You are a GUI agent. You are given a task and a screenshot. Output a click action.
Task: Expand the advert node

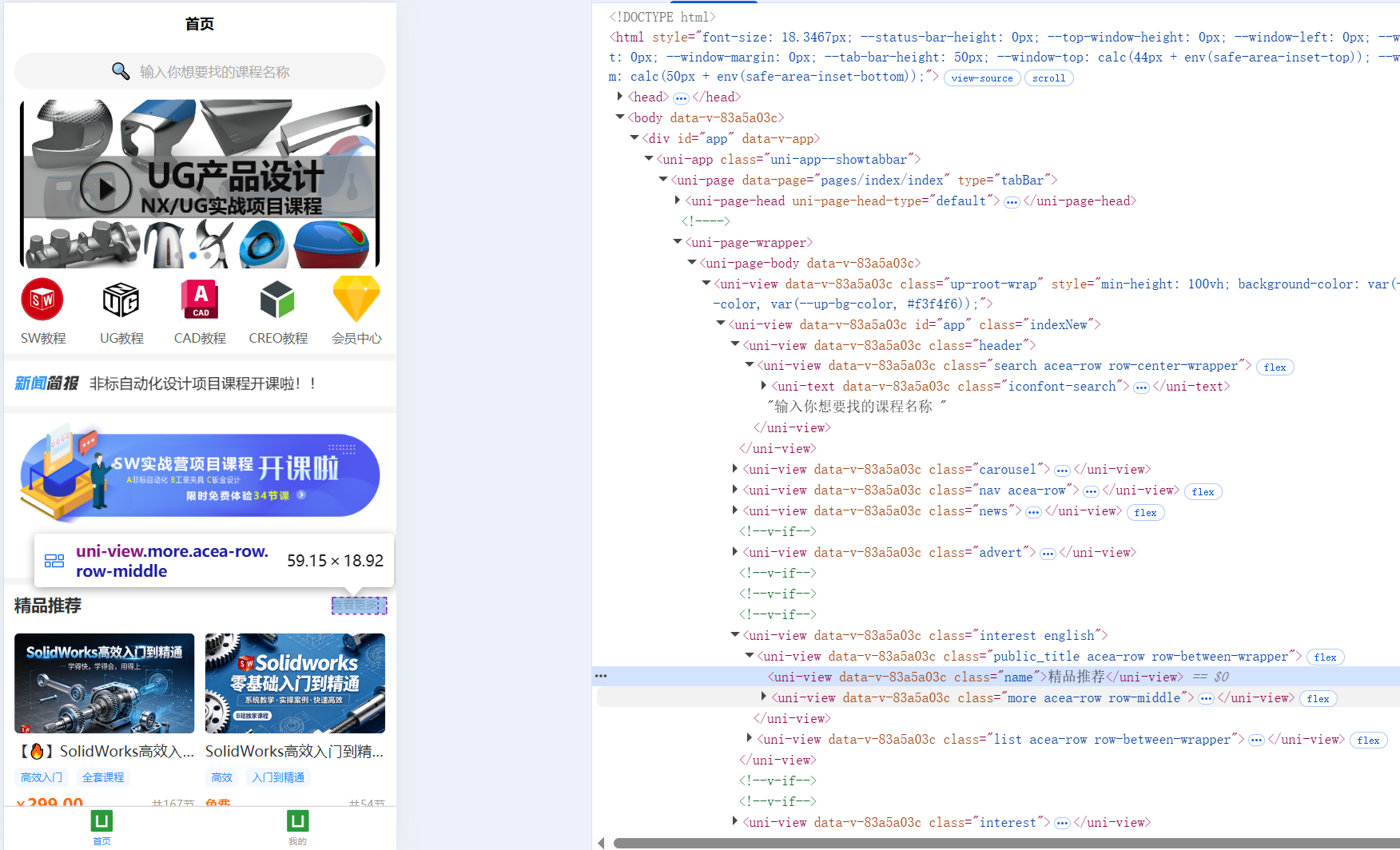(x=734, y=552)
